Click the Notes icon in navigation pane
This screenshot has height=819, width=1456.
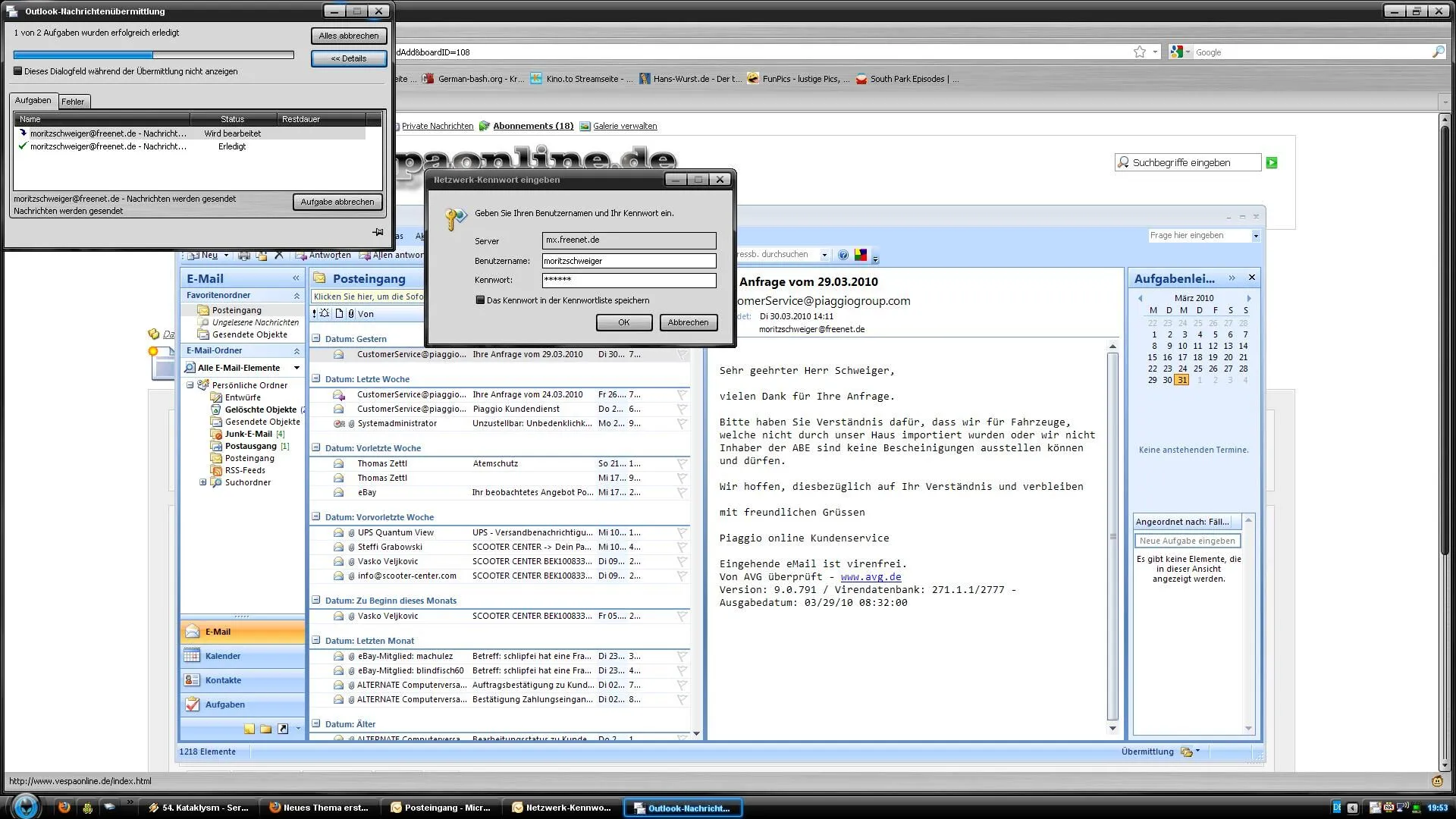[249, 729]
